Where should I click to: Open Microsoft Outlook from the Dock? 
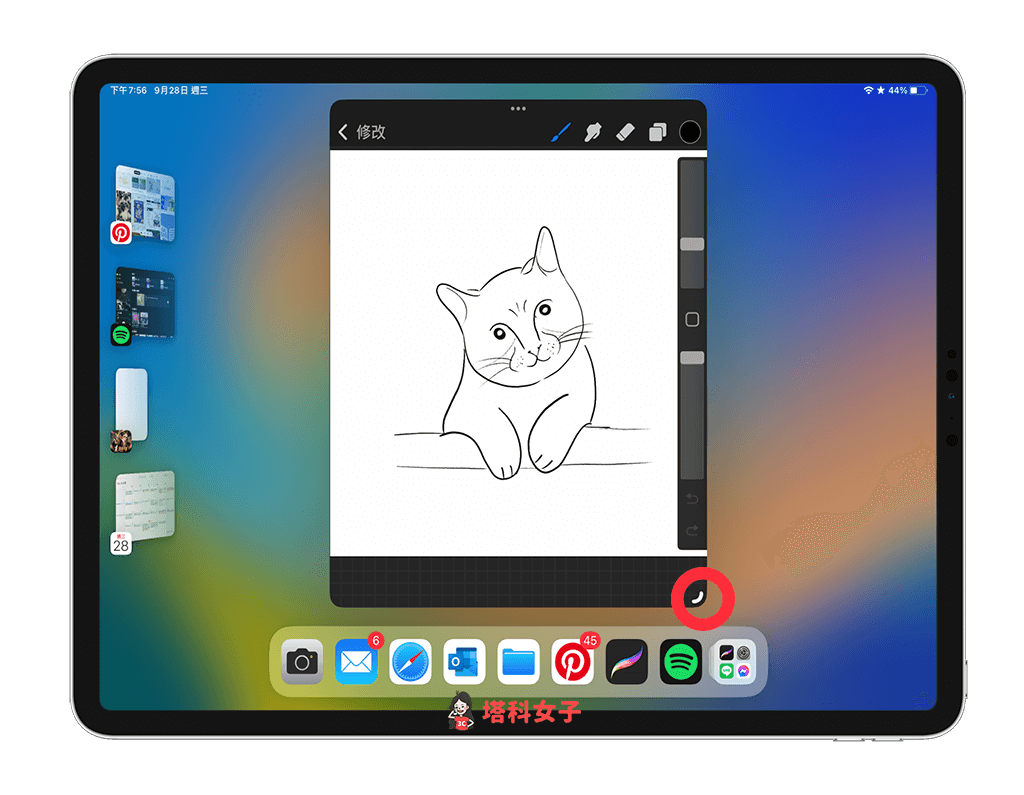click(464, 662)
